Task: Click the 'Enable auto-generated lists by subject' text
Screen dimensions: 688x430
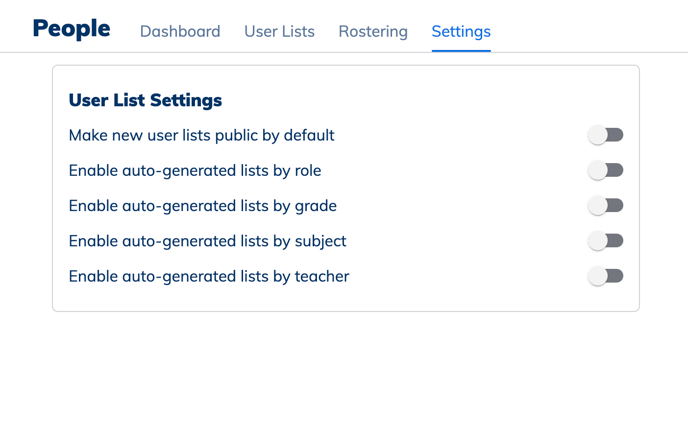Action: pos(207,241)
